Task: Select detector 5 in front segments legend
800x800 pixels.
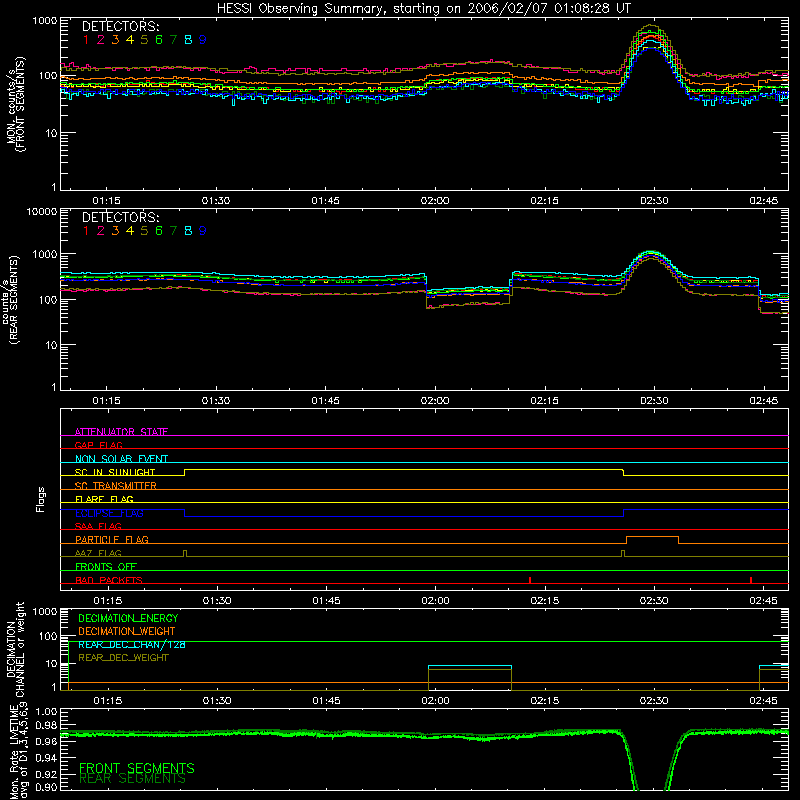Action: click(144, 40)
